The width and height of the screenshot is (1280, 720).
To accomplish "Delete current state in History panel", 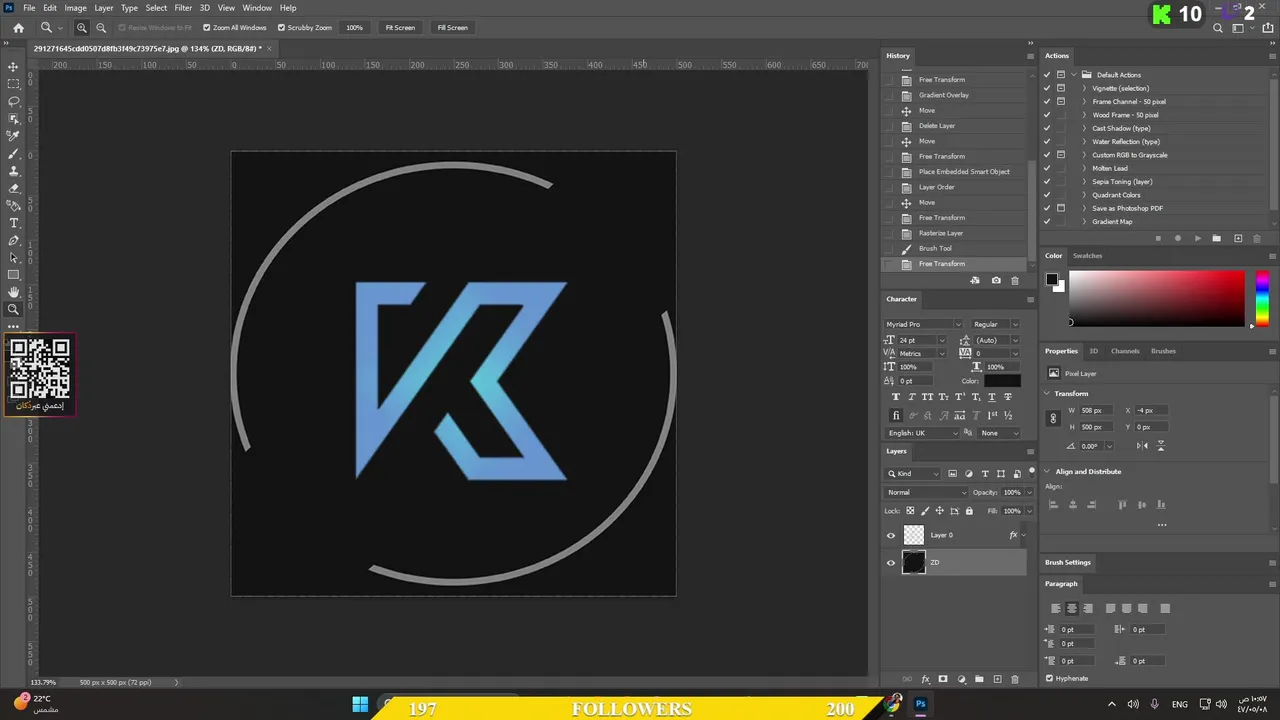I will click(1015, 281).
